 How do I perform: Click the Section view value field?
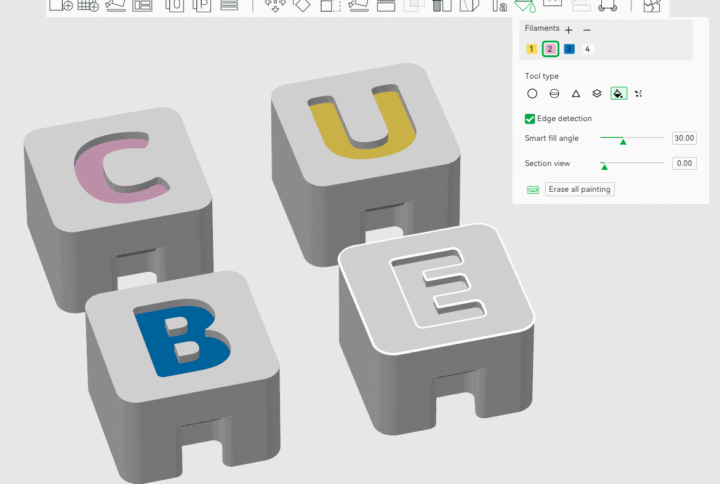pos(684,163)
